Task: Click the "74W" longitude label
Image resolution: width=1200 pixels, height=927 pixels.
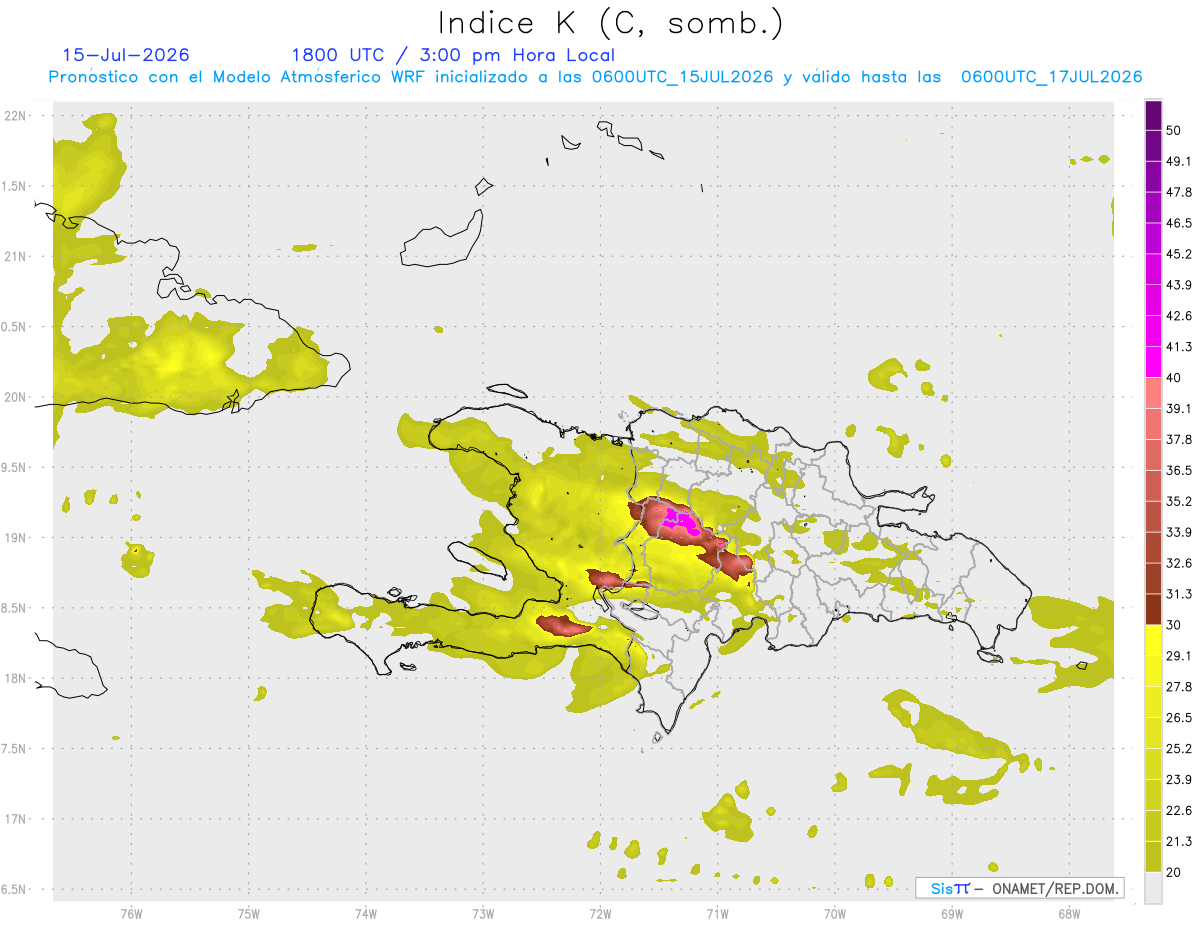Action: click(x=365, y=913)
